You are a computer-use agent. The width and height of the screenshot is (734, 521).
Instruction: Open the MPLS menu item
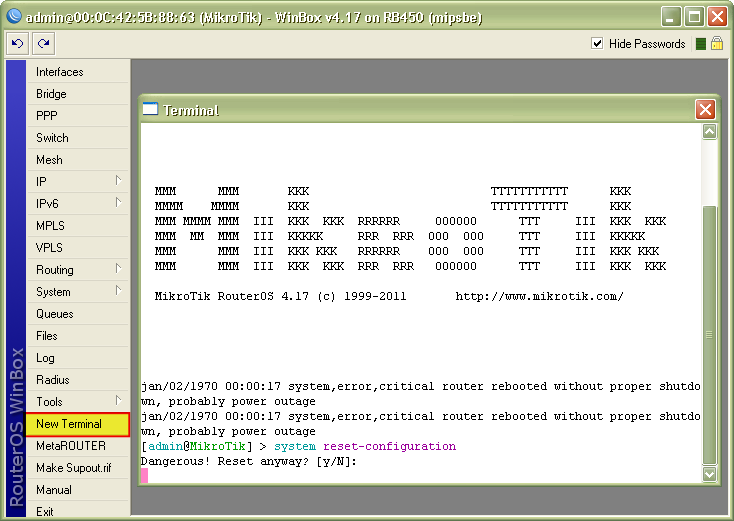(78, 226)
